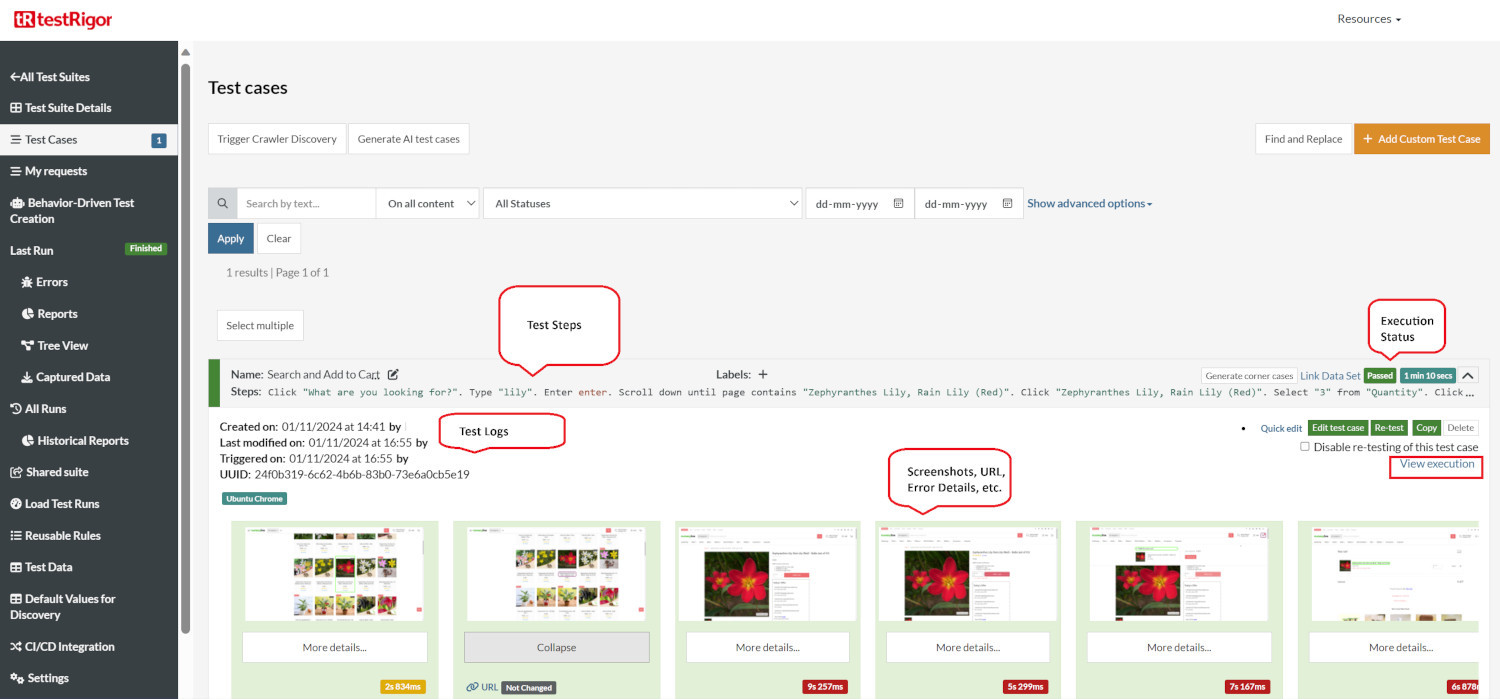This screenshot has width=1500, height=699.
Task: Open the calendar picker in first date field
Action: point(898,203)
